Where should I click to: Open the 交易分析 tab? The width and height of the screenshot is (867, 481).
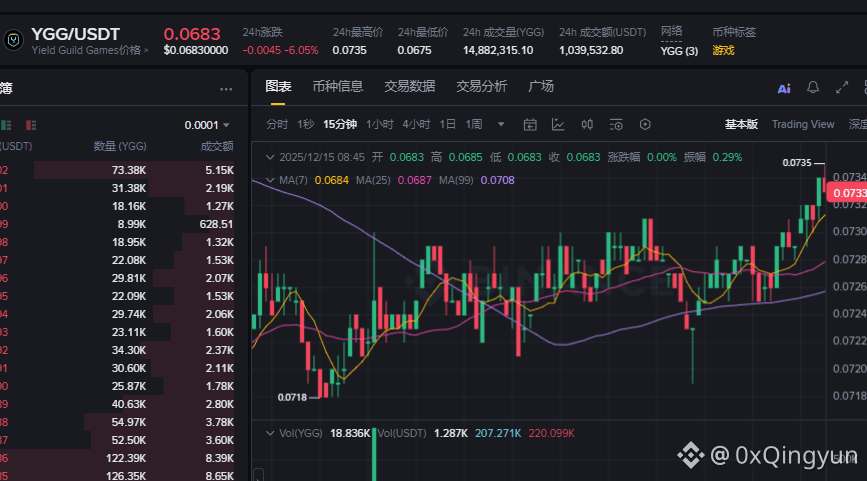(482, 87)
